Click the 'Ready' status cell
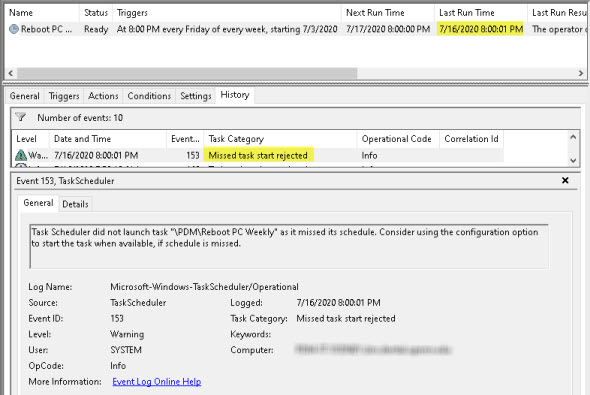The image size is (590, 395). [96, 29]
